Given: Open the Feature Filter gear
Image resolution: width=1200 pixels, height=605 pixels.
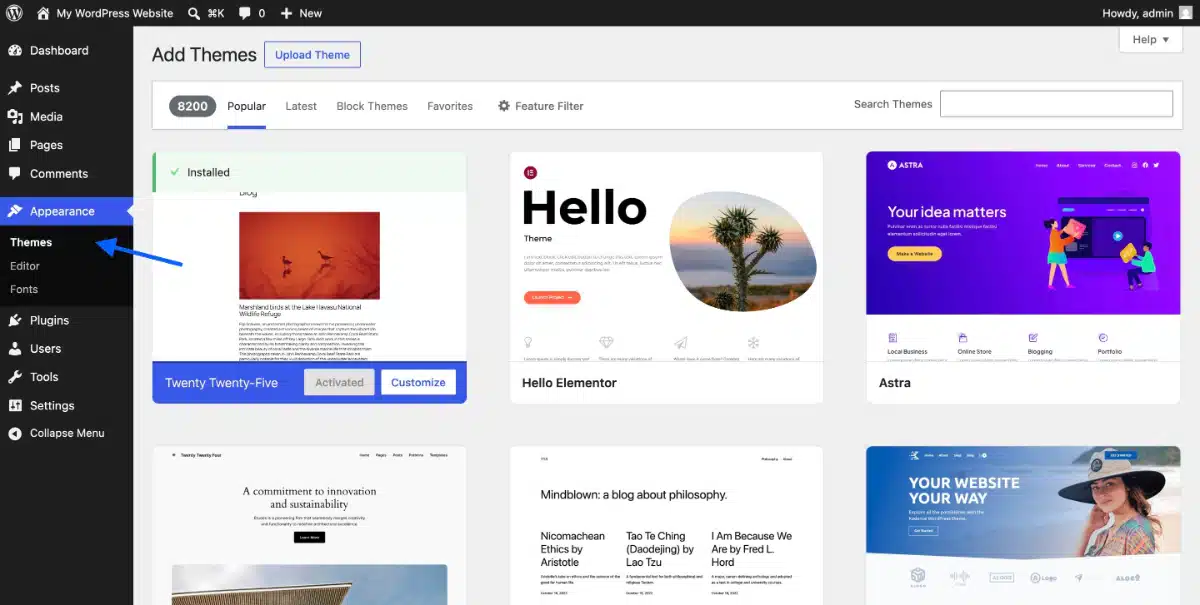Looking at the screenshot, I should [540, 106].
